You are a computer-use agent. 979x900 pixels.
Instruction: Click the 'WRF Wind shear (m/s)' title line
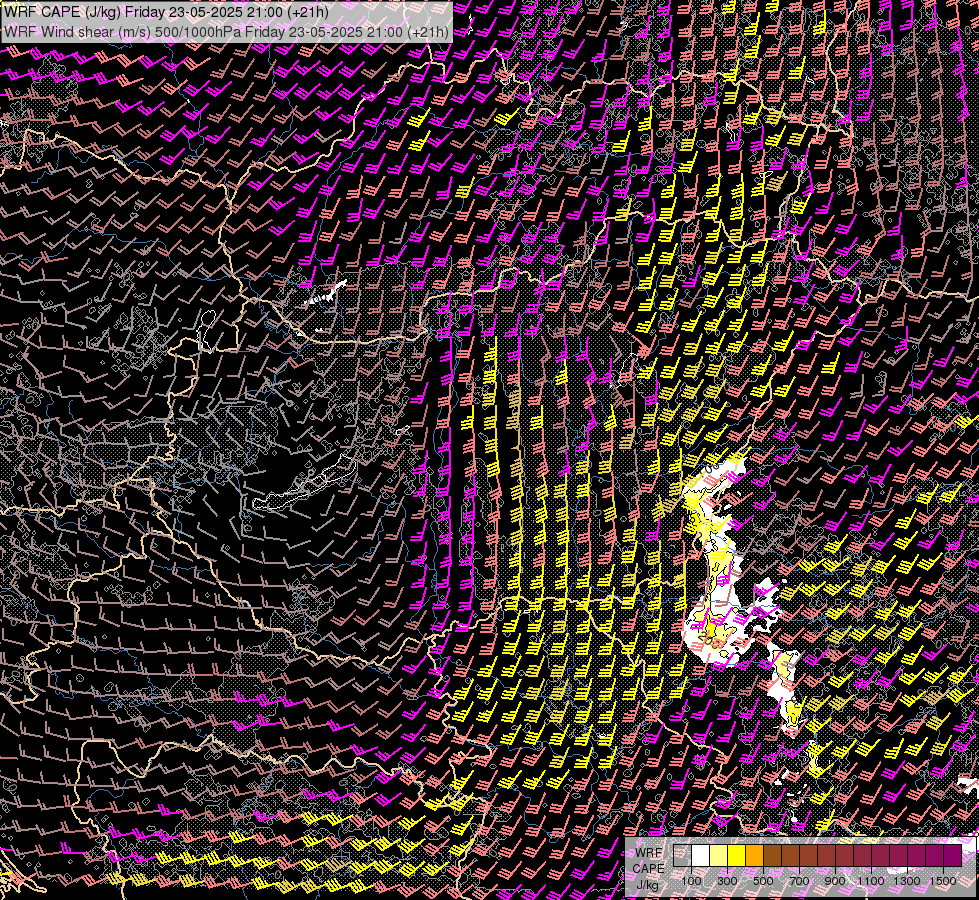pos(226,32)
